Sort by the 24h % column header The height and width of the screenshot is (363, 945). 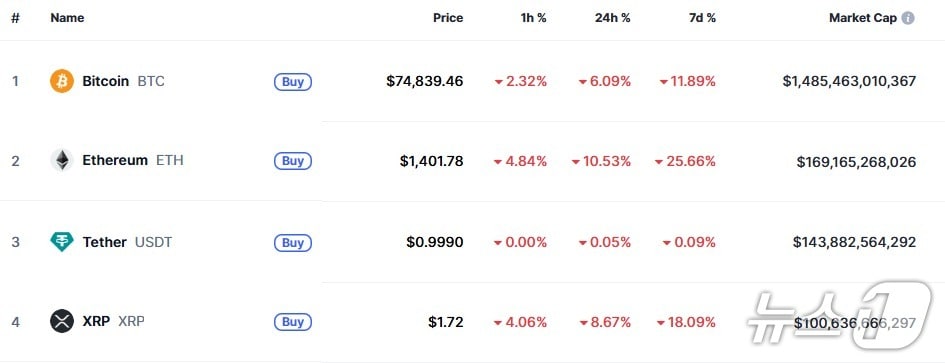tap(612, 18)
